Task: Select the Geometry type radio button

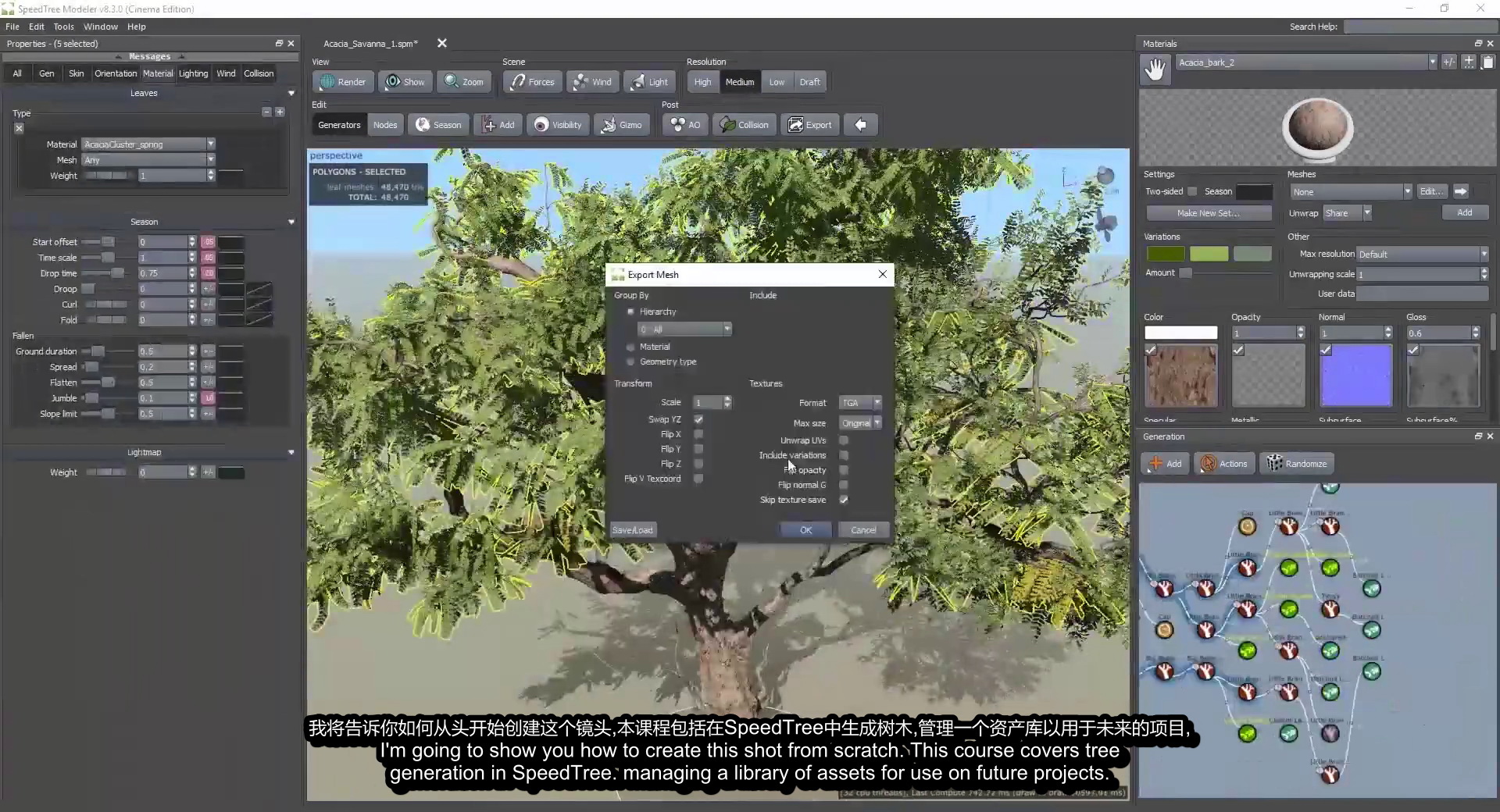Action: click(630, 361)
